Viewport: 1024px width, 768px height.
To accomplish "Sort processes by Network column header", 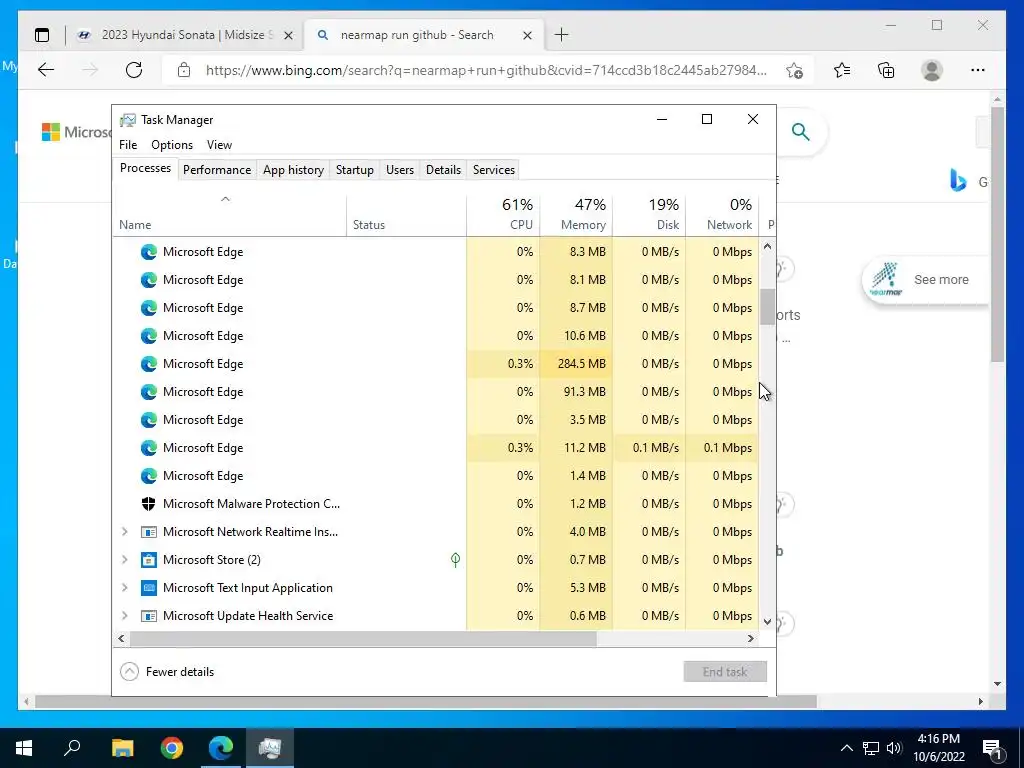I will 722,216.
